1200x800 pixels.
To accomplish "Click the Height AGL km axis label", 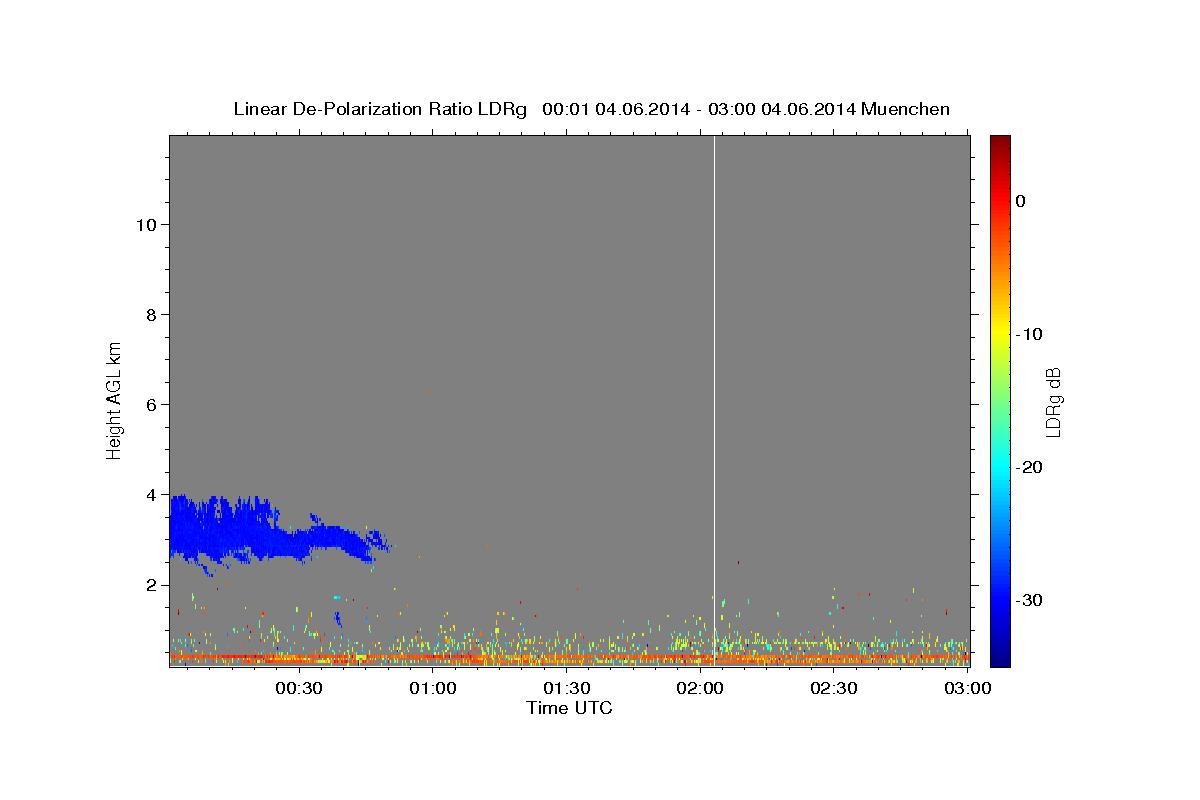I will (114, 400).
